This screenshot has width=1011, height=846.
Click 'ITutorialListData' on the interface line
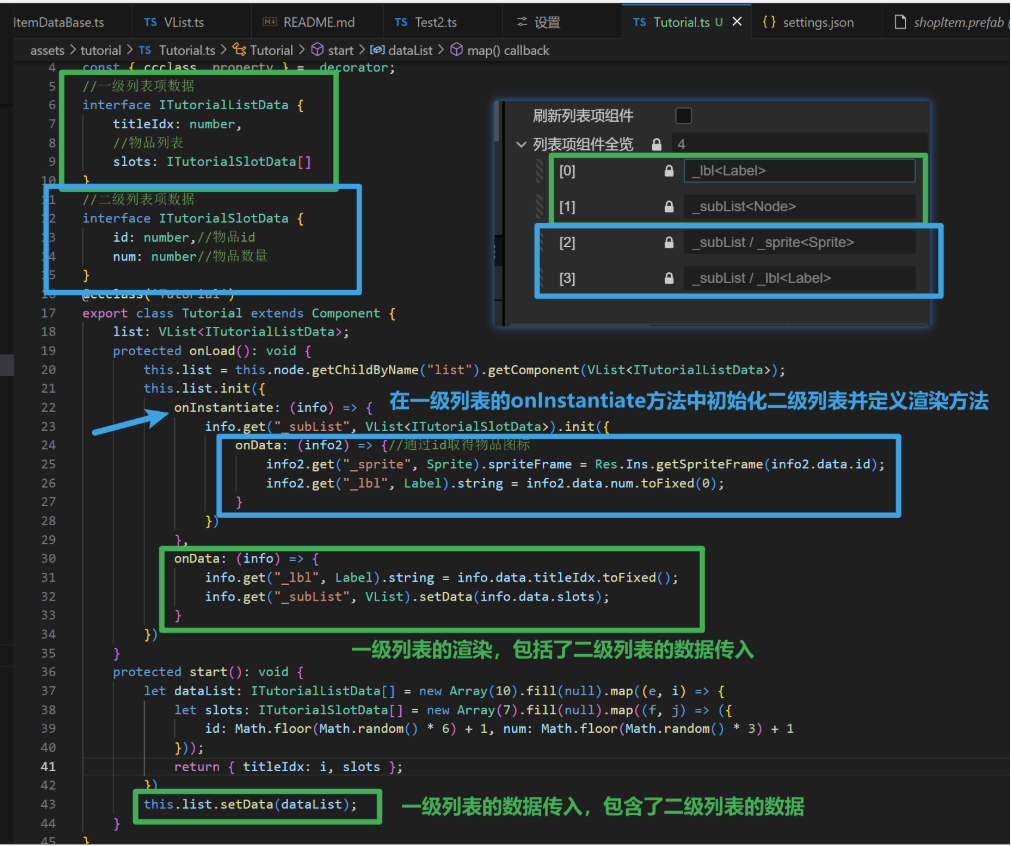pyautogui.click(x=224, y=105)
